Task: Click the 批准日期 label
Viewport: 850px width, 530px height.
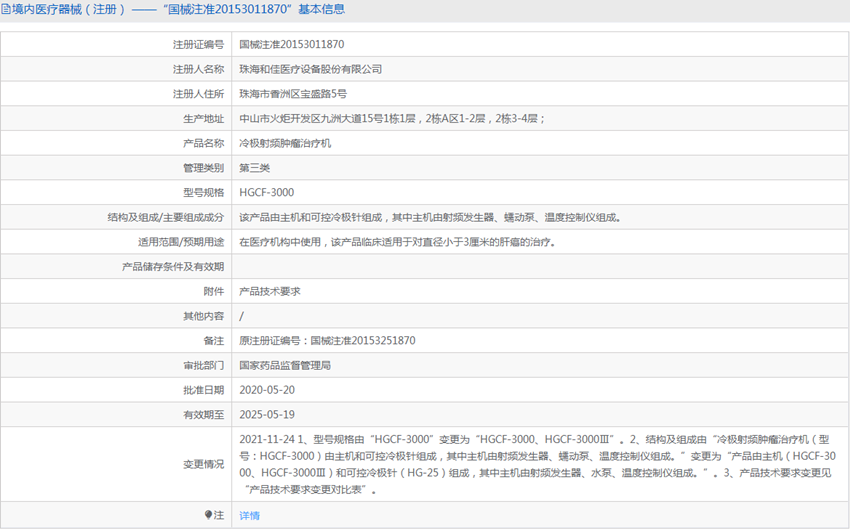Action: [203, 390]
